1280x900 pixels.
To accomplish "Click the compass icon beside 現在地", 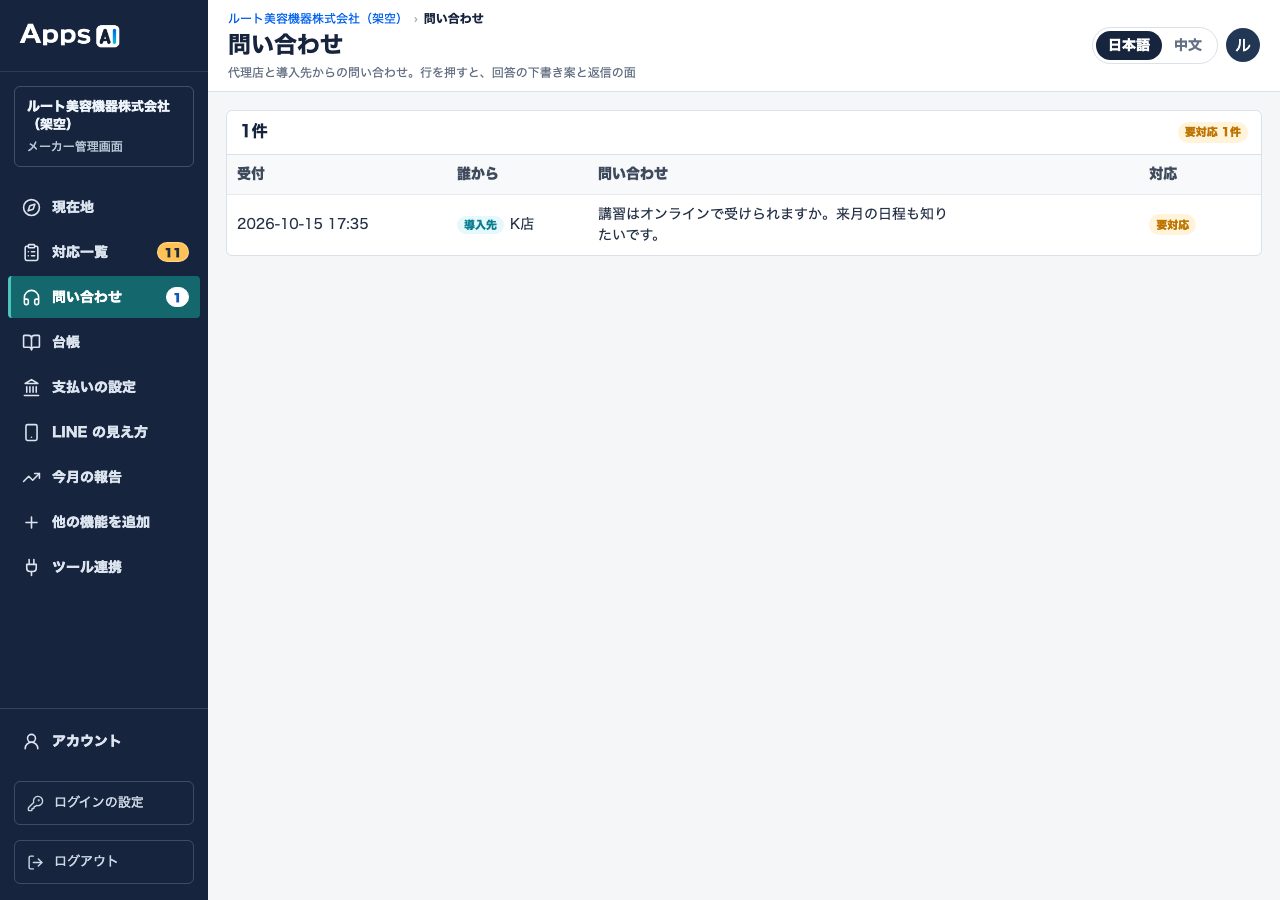I will point(31,207).
